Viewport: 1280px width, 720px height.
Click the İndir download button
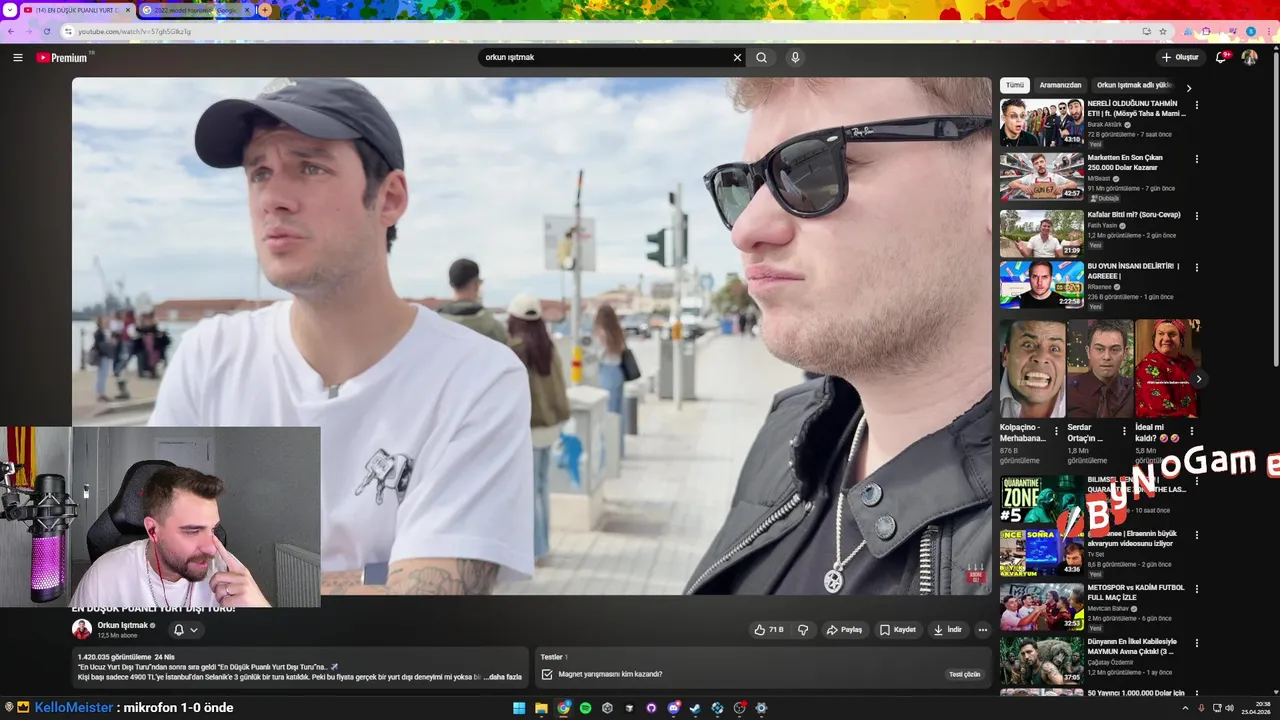click(948, 630)
